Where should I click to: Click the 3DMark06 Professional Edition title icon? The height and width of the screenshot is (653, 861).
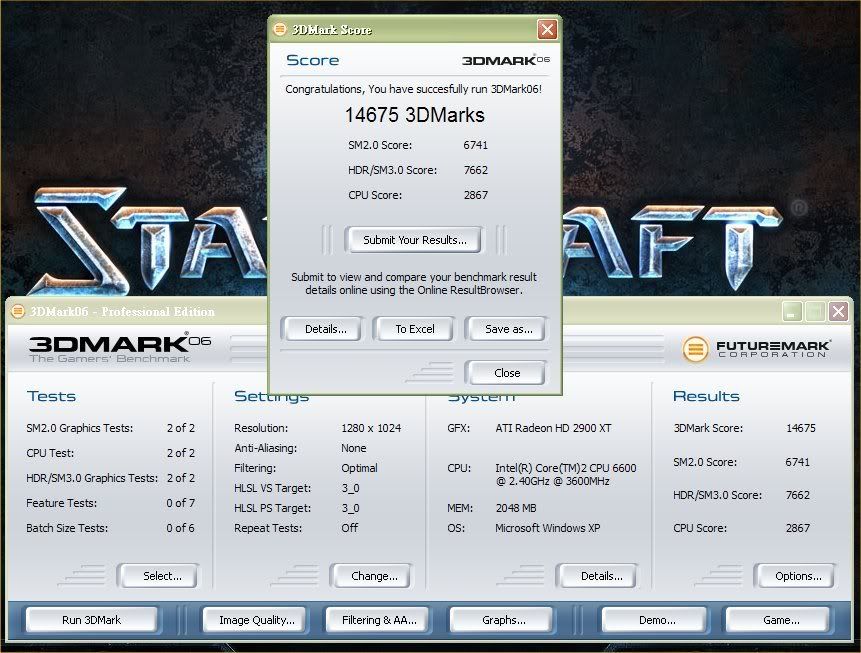(x=18, y=311)
